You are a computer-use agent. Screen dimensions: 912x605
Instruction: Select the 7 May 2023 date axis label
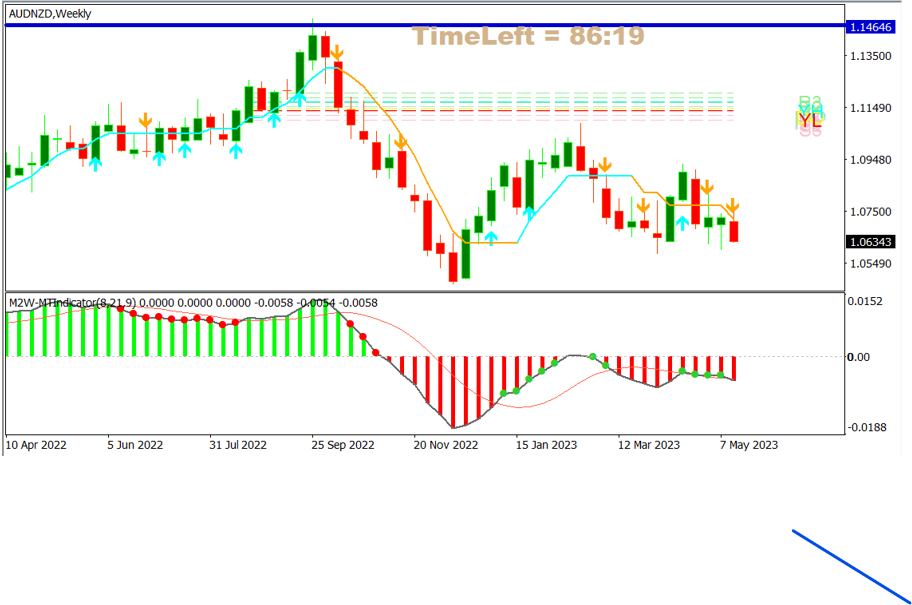(748, 444)
